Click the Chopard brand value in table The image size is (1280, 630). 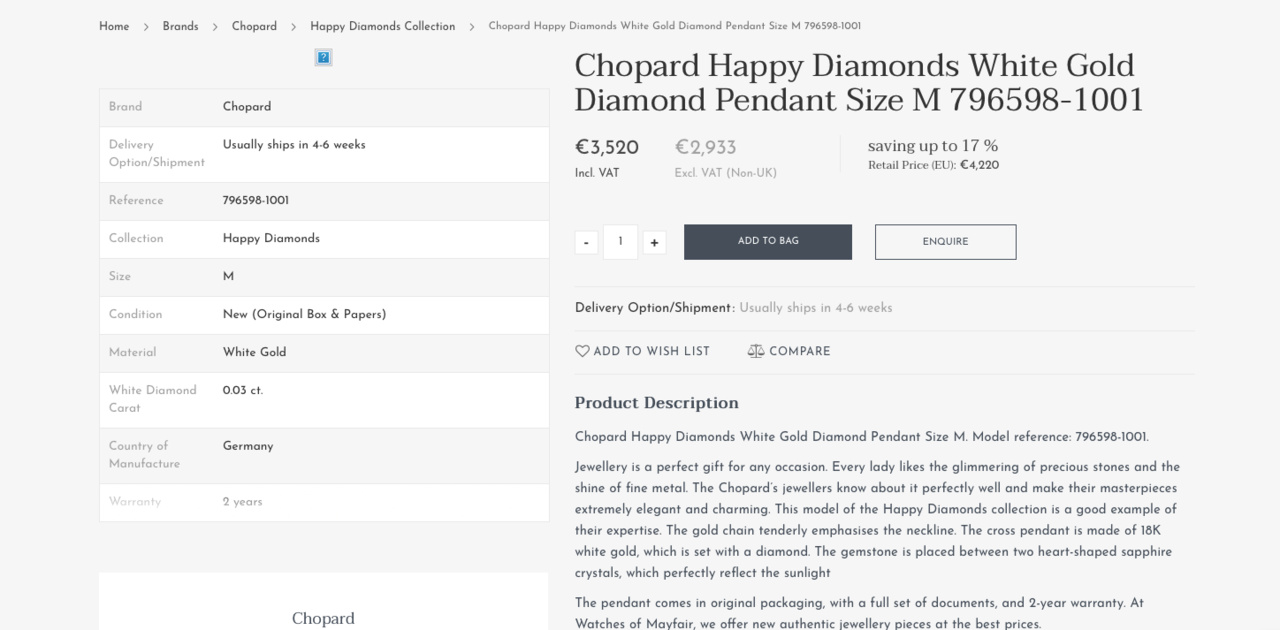pos(247,107)
